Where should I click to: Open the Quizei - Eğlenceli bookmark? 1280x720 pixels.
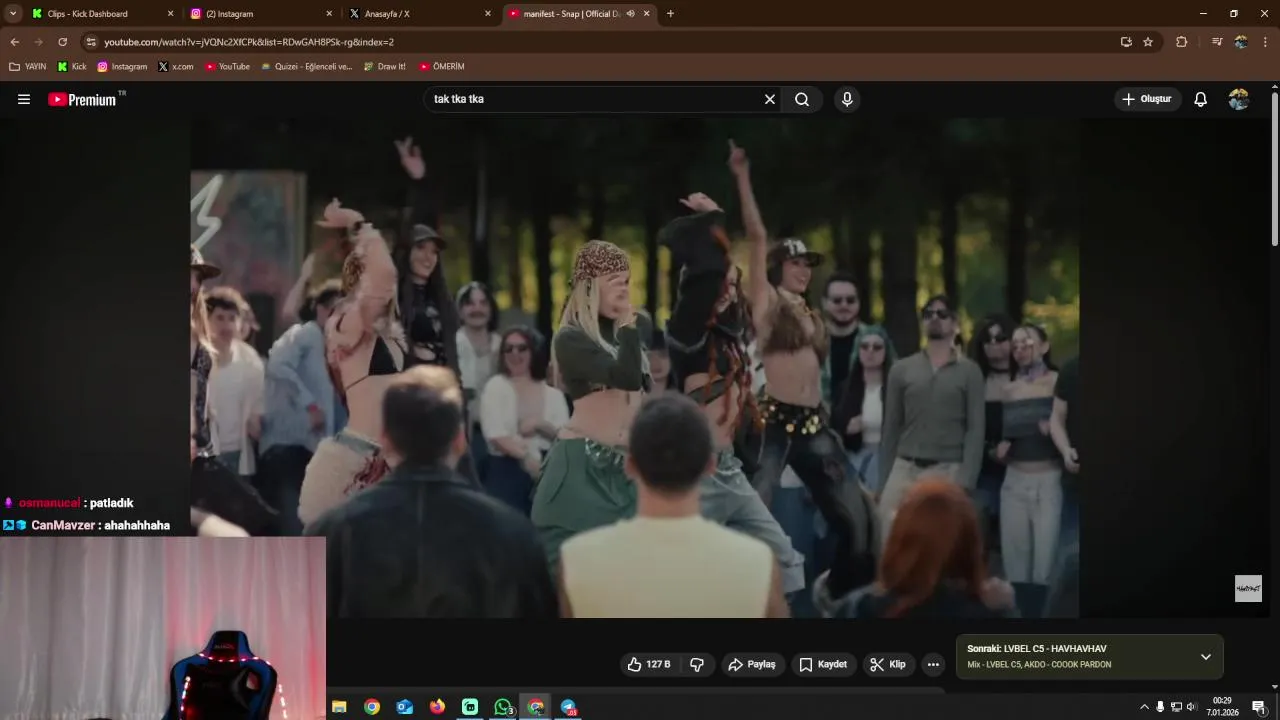click(x=306, y=67)
